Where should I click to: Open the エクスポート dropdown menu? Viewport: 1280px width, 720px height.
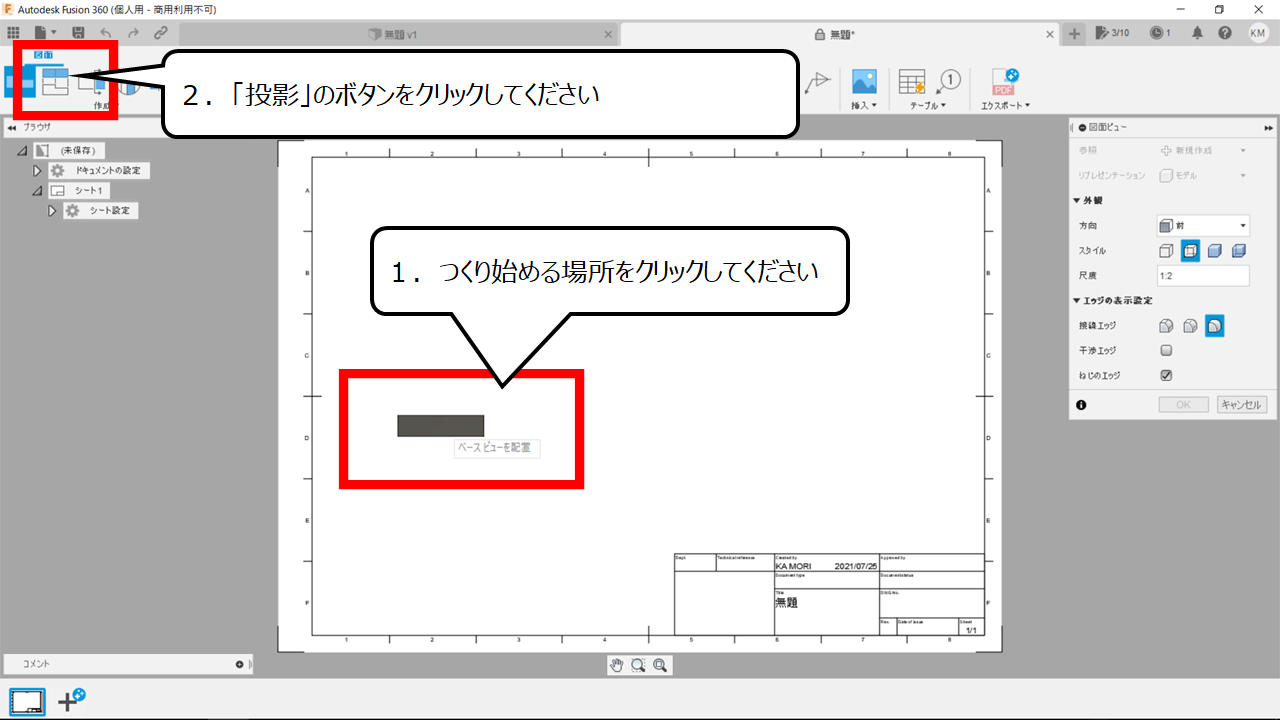click(1005, 105)
